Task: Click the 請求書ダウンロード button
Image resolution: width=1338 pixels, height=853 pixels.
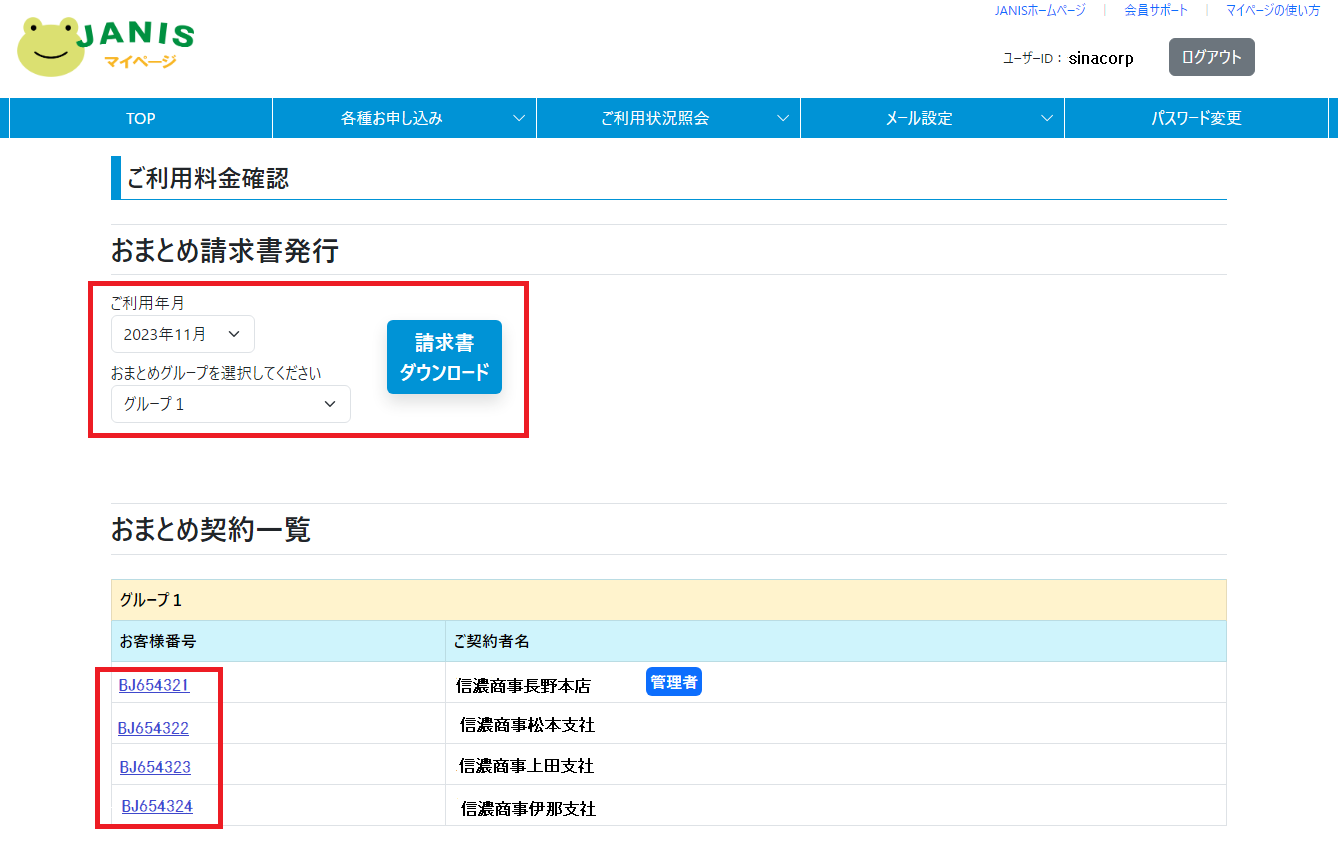Action: tap(444, 357)
